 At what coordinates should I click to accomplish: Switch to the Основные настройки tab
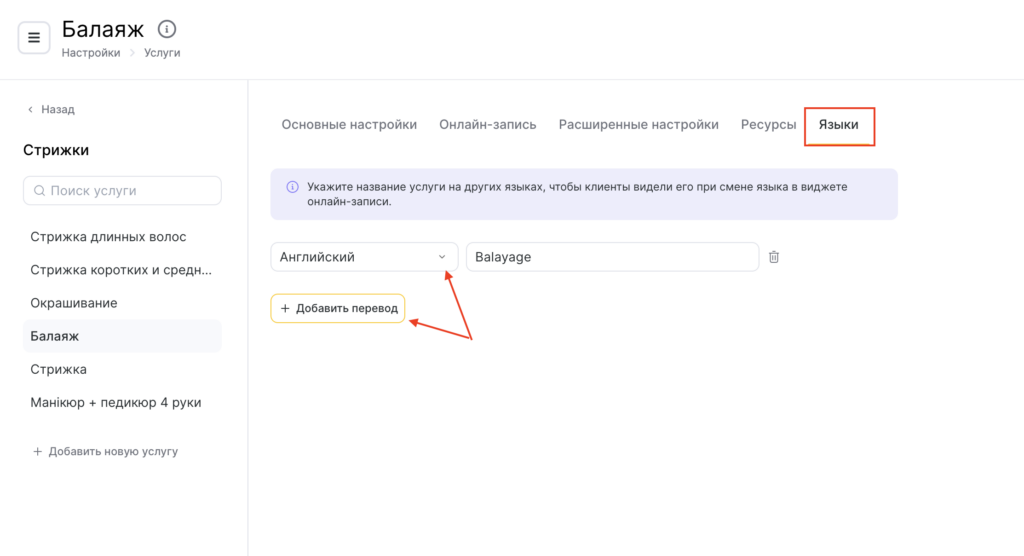click(x=349, y=125)
